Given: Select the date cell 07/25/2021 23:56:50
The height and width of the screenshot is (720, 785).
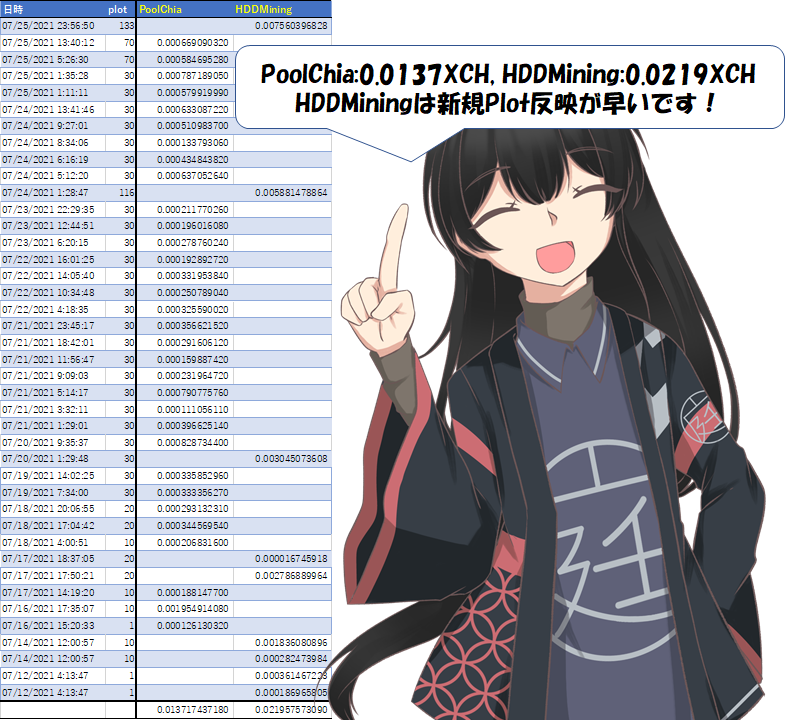Looking at the screenshot, I should tap(48, 25).
